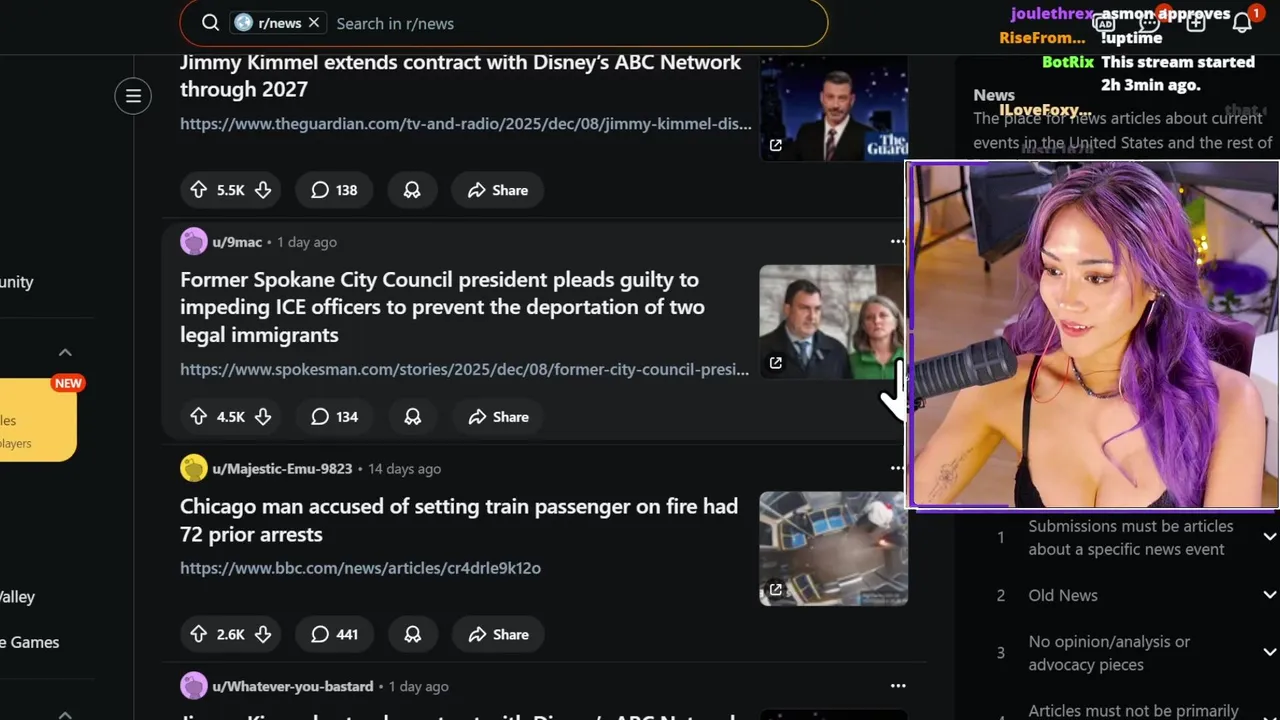Open the Chicago man accused post title
The image size is (1280, 720).
pyautogui.click(x=459, y=520)
